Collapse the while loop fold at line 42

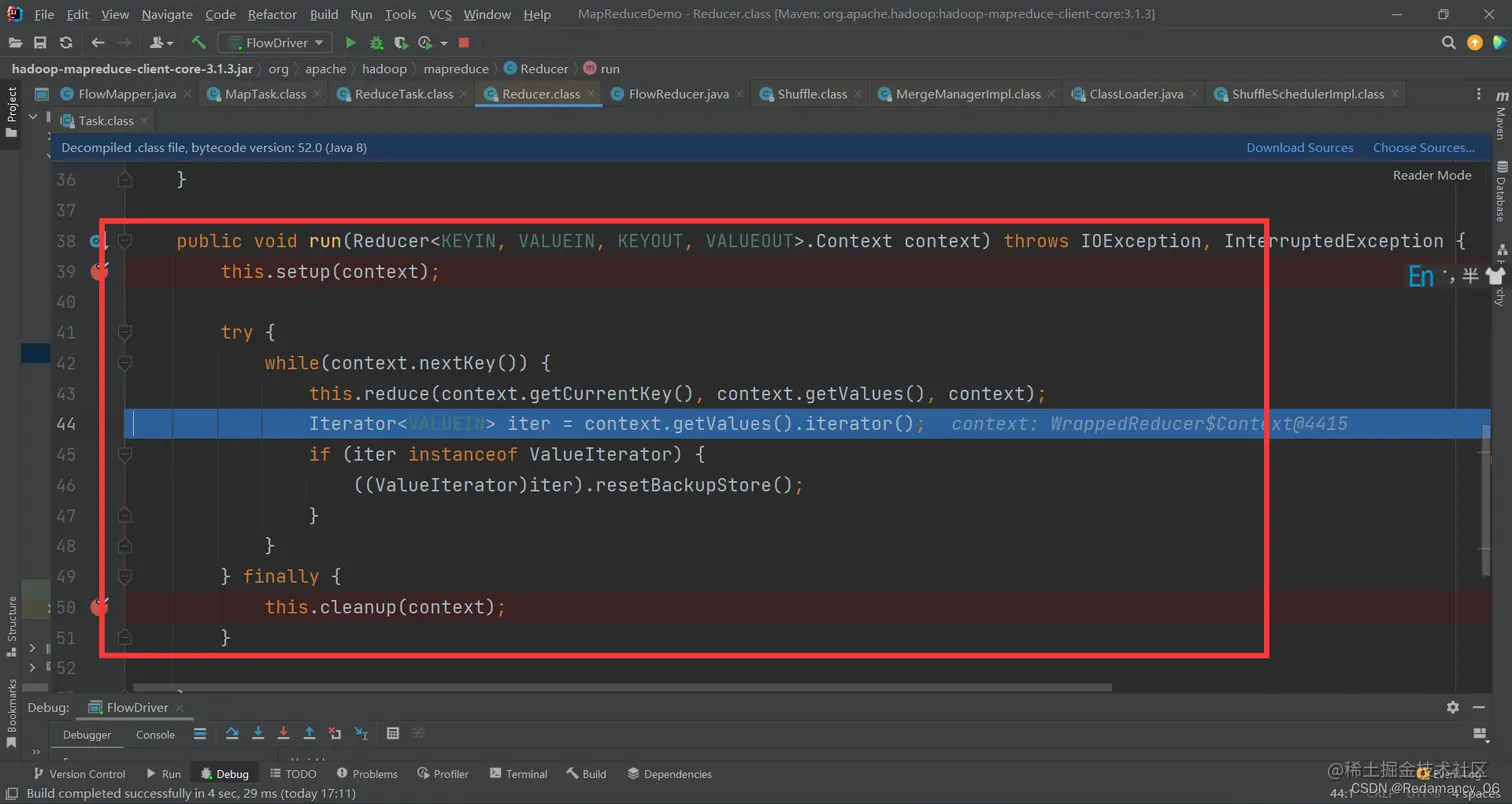[x=125, y=363]
